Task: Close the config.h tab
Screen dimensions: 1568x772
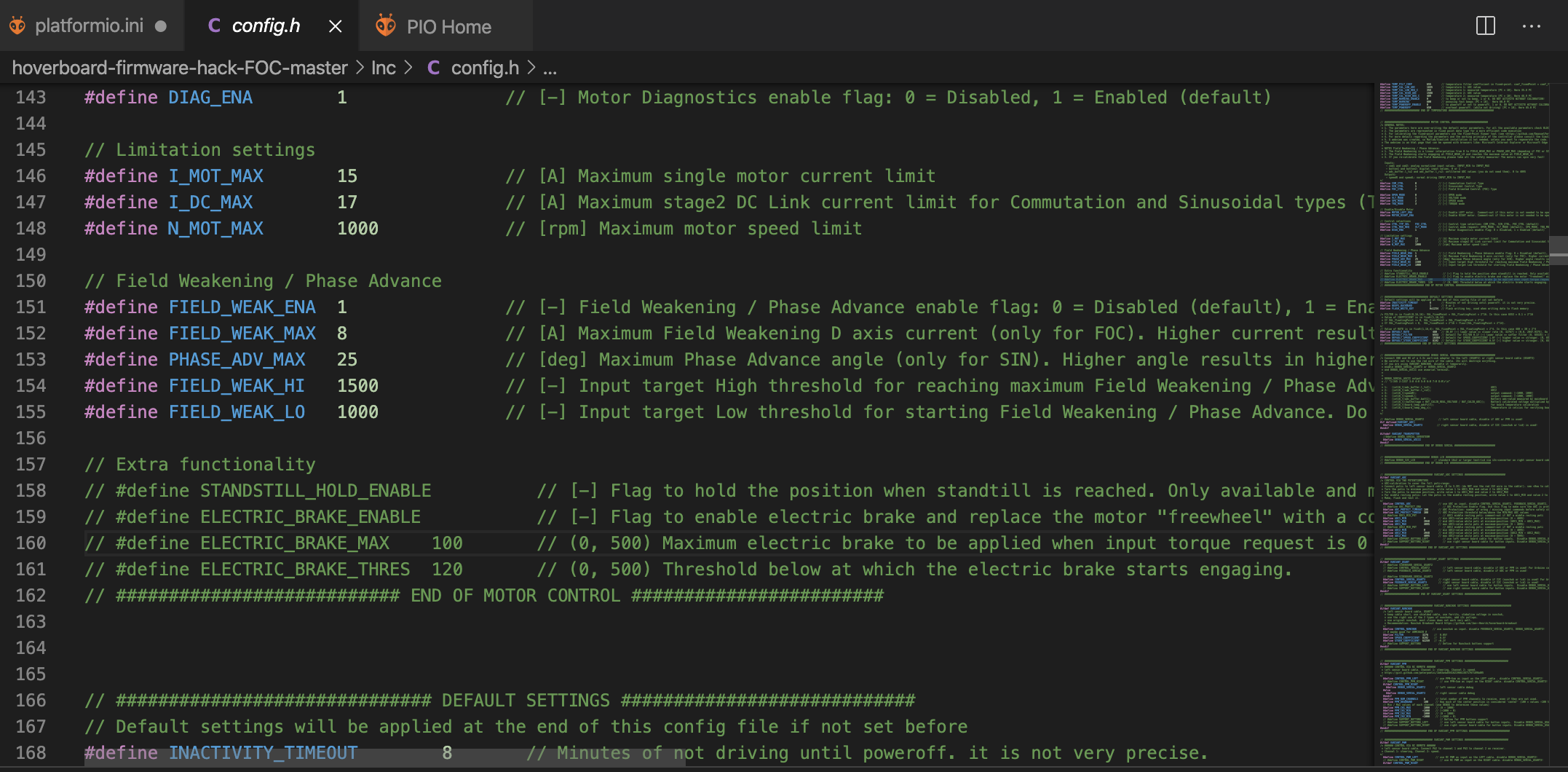Action: pos(336,26)
